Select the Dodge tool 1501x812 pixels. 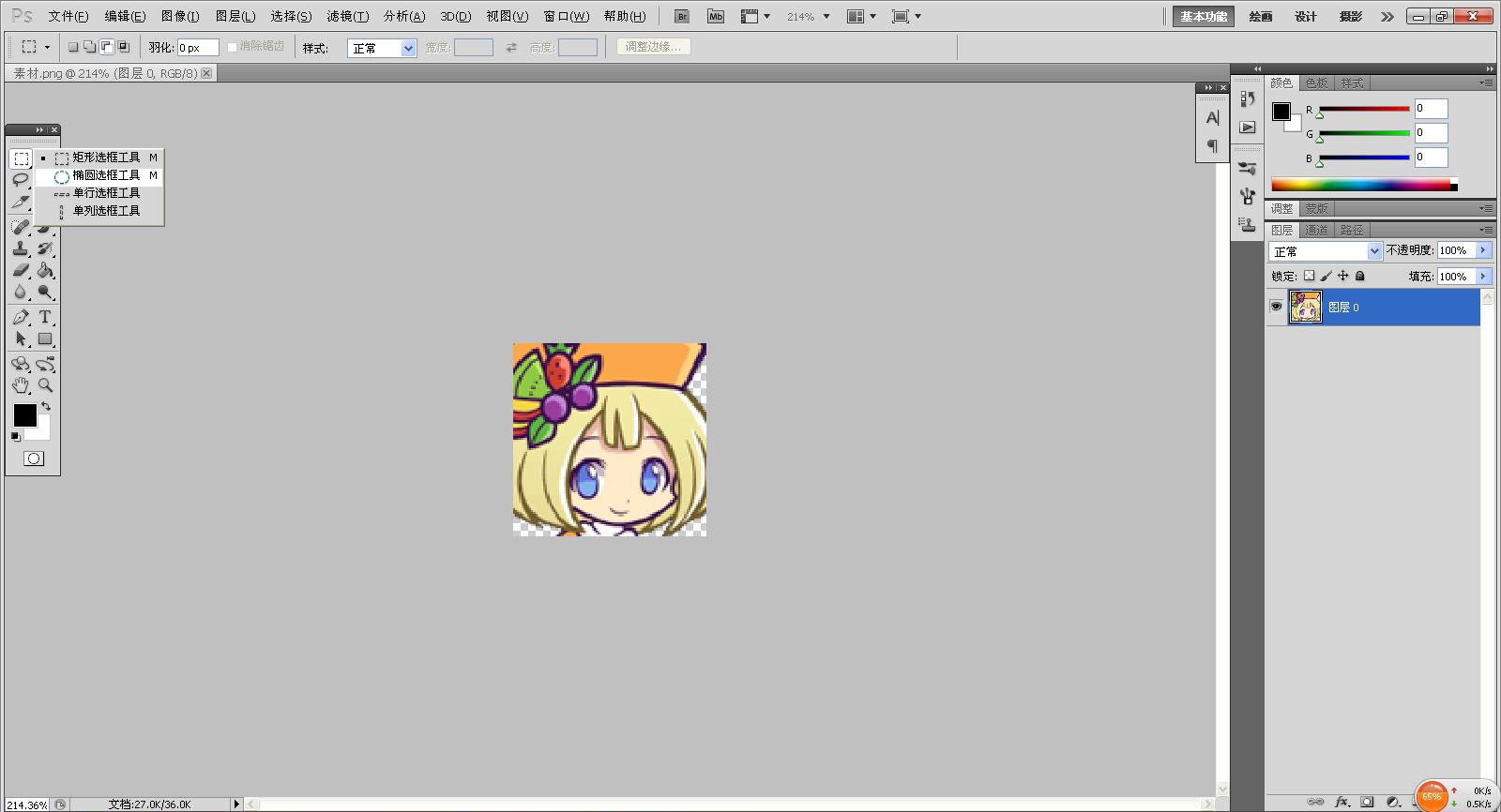pos(45,292)
